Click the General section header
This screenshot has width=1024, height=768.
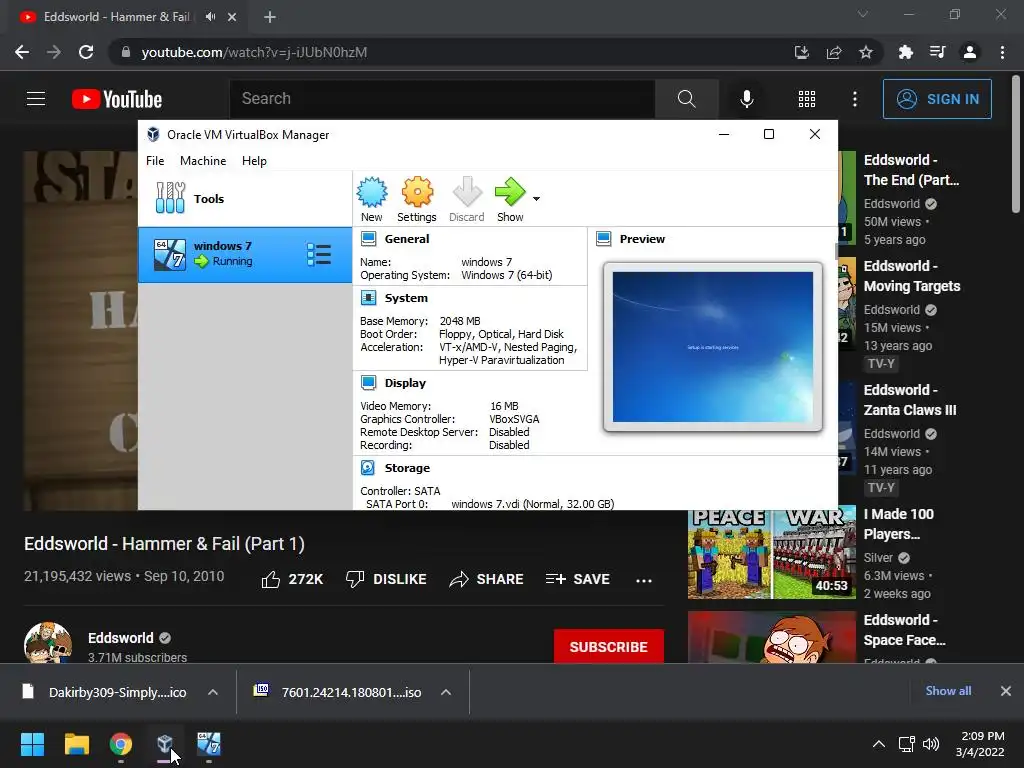(x=406, y=239)
